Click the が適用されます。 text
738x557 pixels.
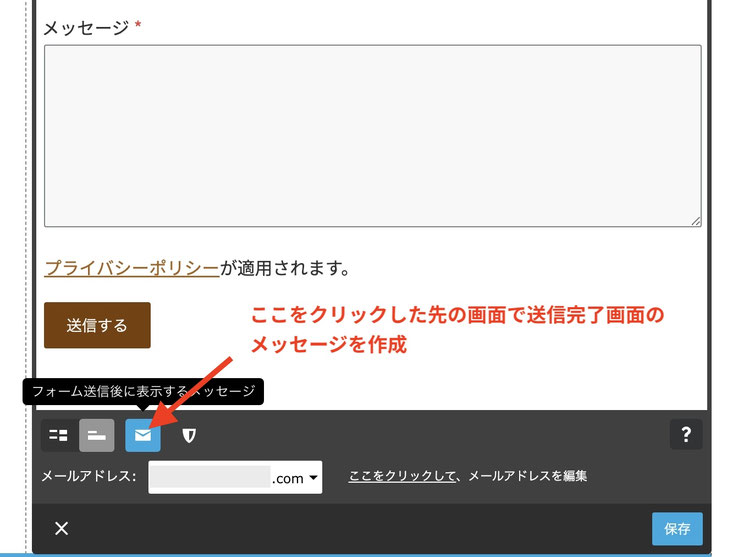[285, 268]
